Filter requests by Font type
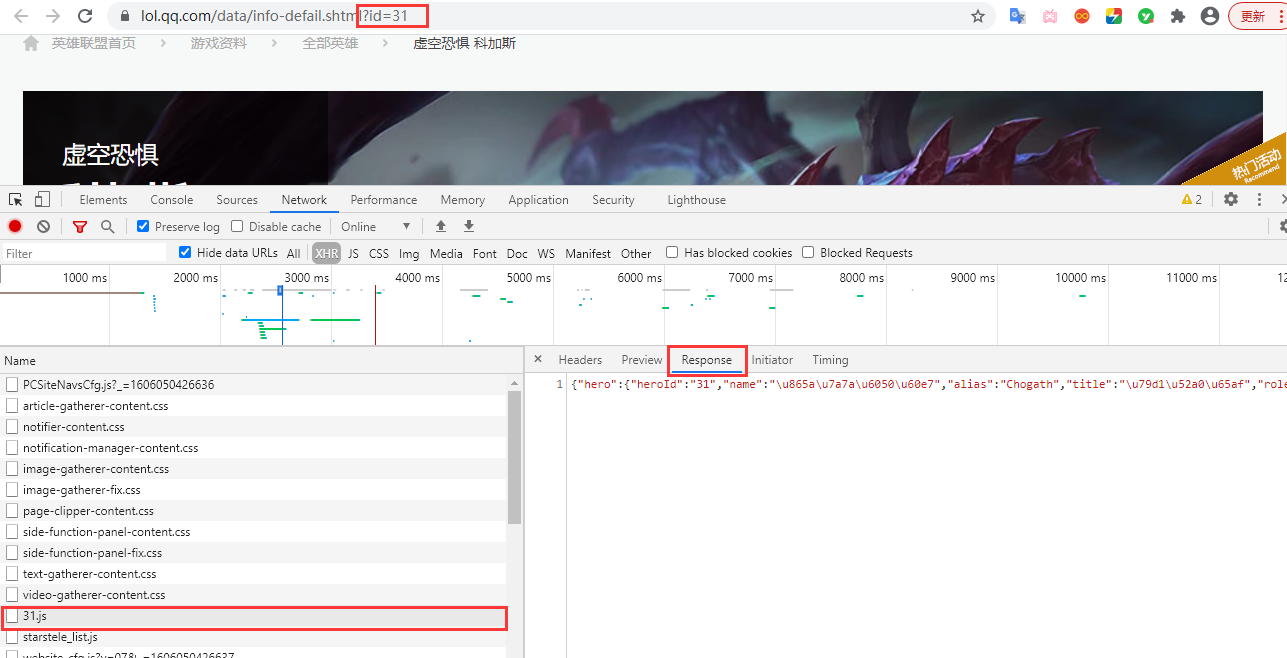 pos(485,254)
